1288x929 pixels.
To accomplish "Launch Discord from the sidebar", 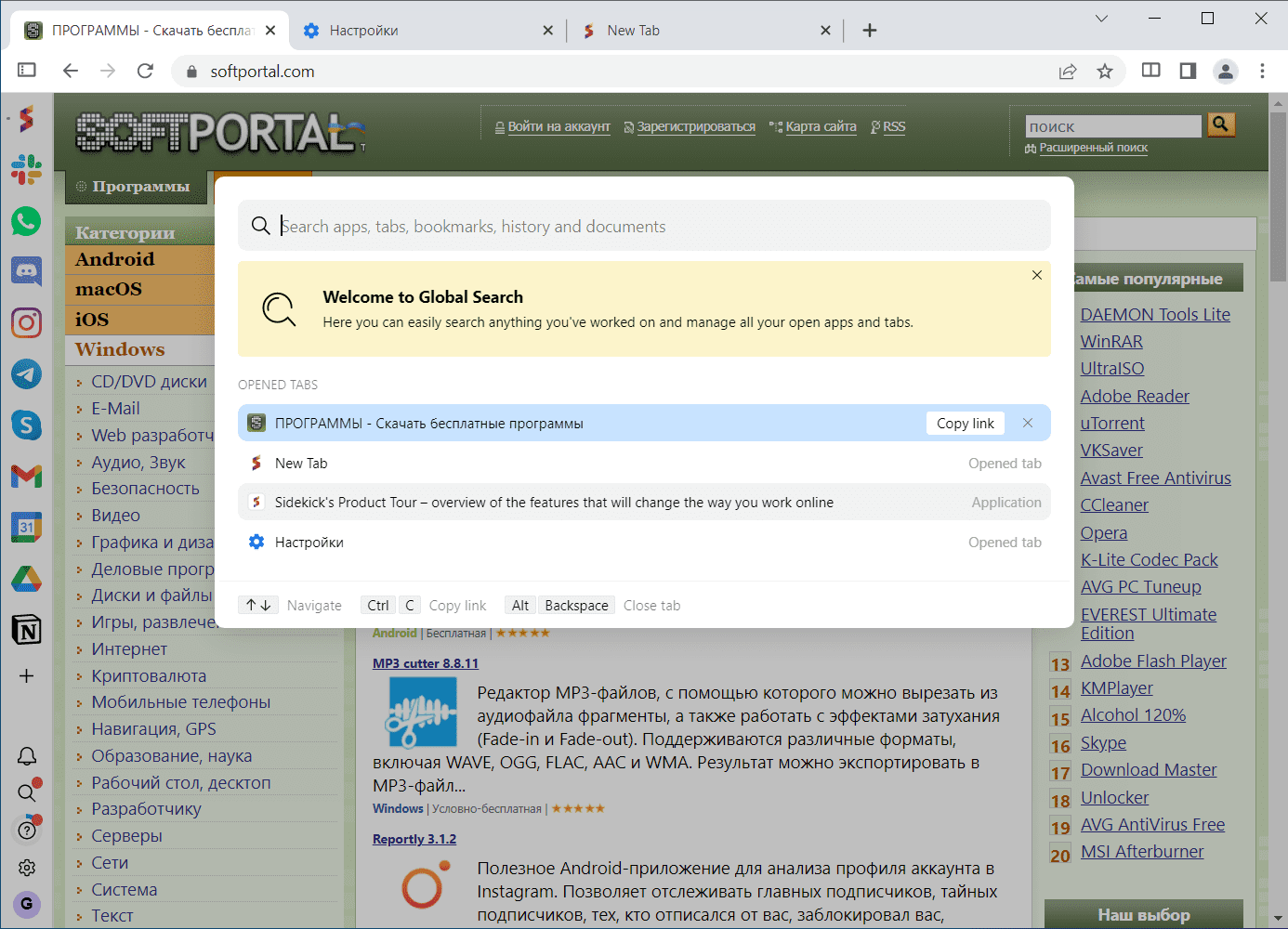I will 26,271.
